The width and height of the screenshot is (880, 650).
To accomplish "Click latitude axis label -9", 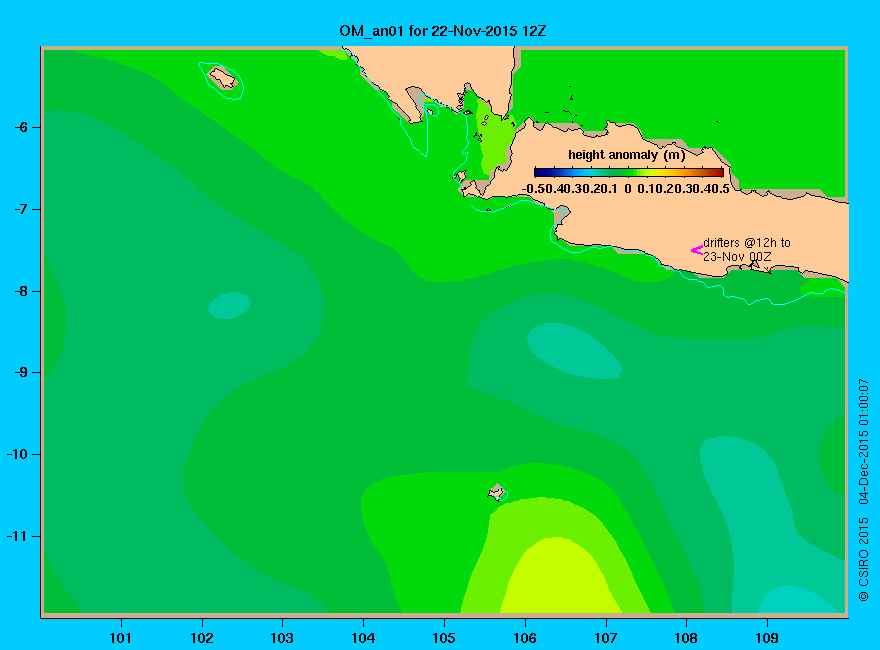I will click(21, 373).
